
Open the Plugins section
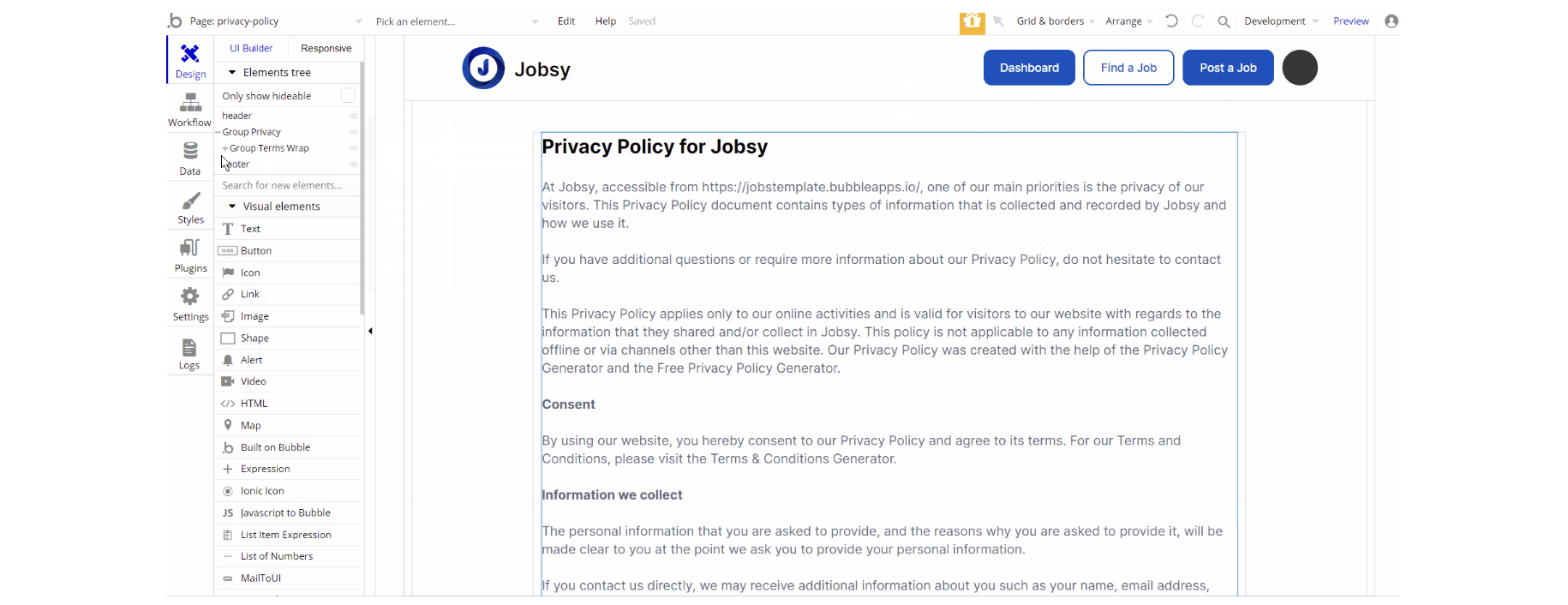tap(190, 255)
